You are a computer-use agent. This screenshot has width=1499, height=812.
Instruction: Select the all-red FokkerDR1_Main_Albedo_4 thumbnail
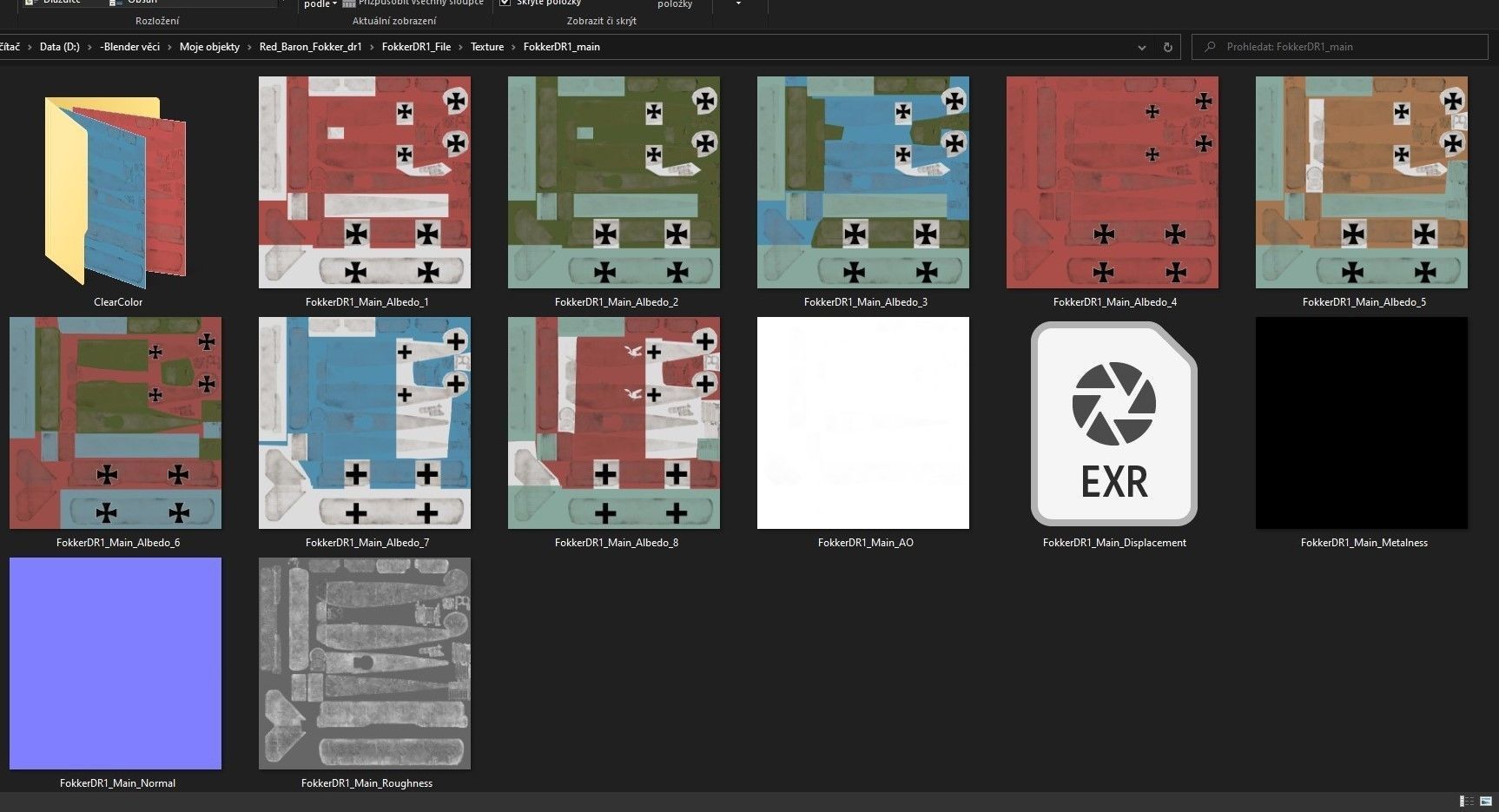[x=1113, y=182]
